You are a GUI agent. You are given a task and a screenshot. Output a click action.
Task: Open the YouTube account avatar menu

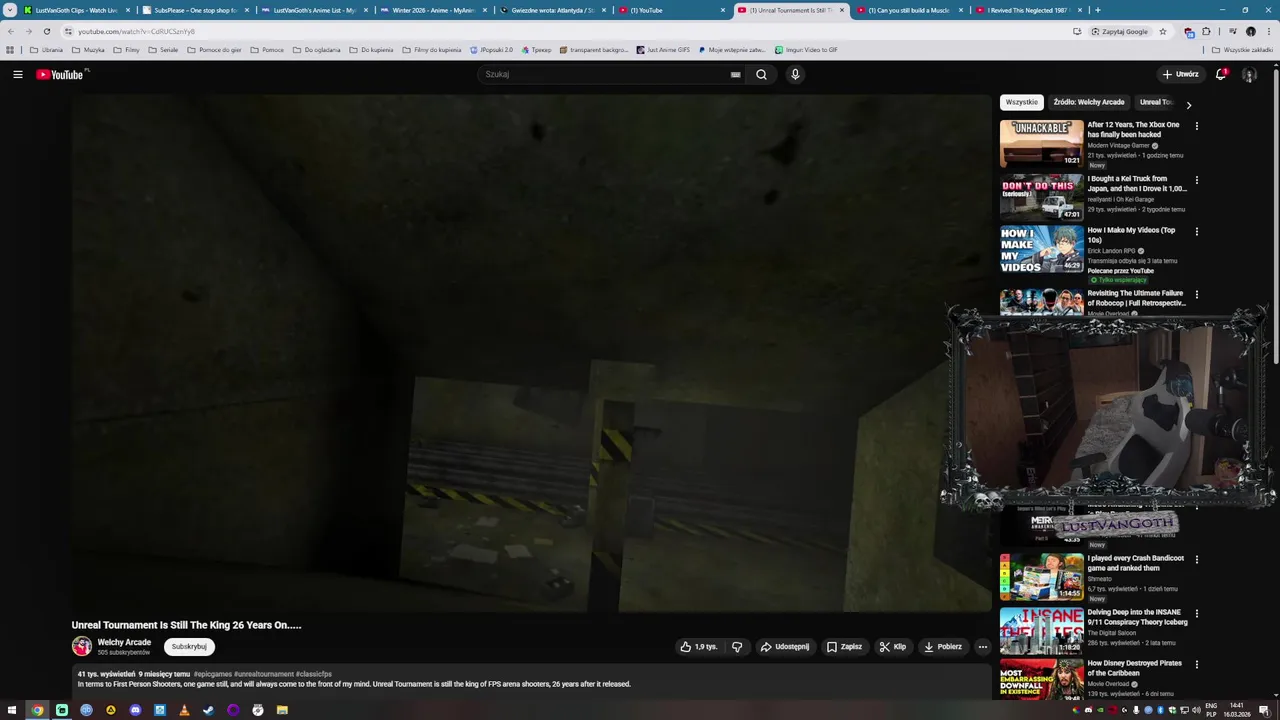tap(1249, 74)
